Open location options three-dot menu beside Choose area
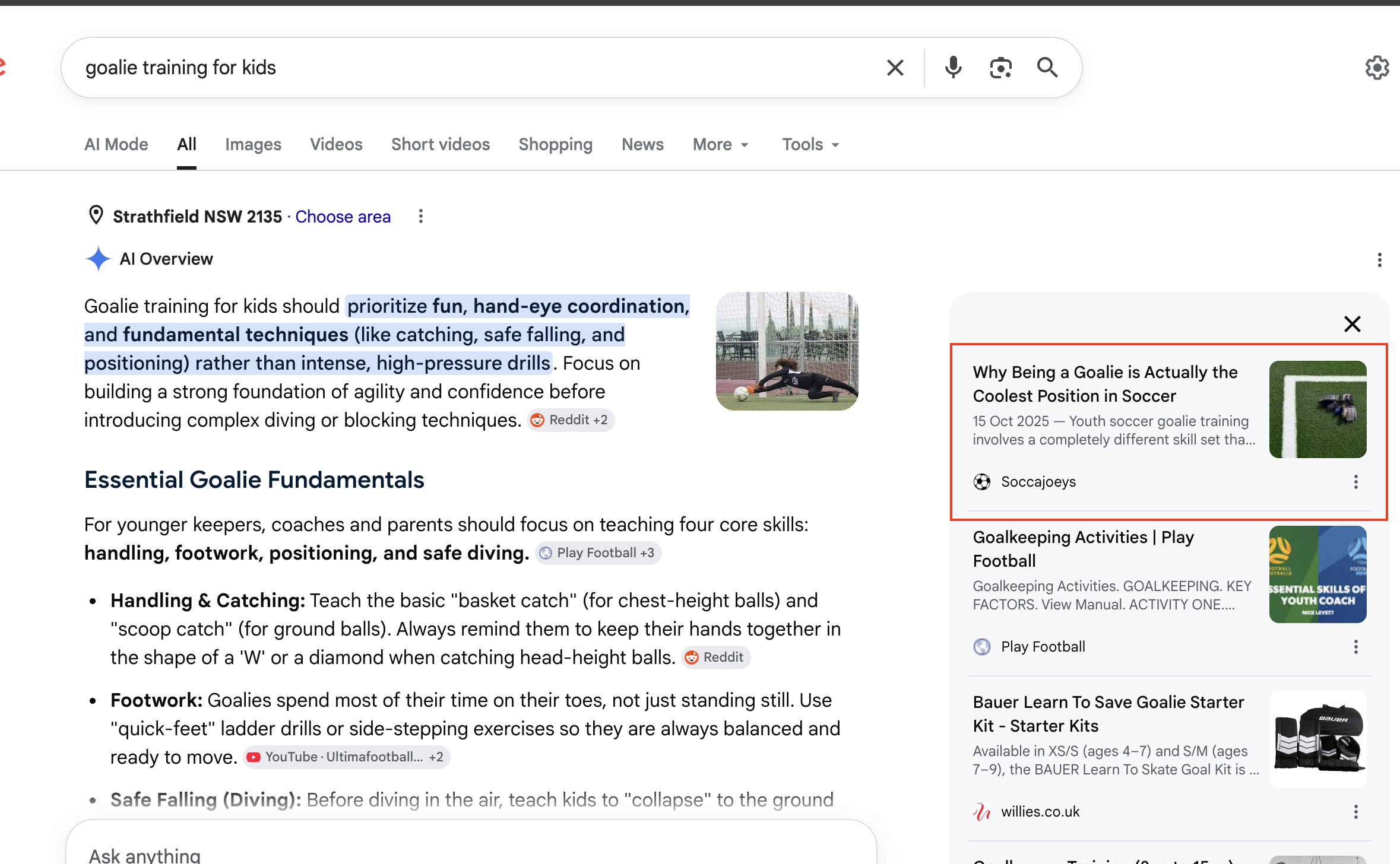 click(x=420, y=217)
